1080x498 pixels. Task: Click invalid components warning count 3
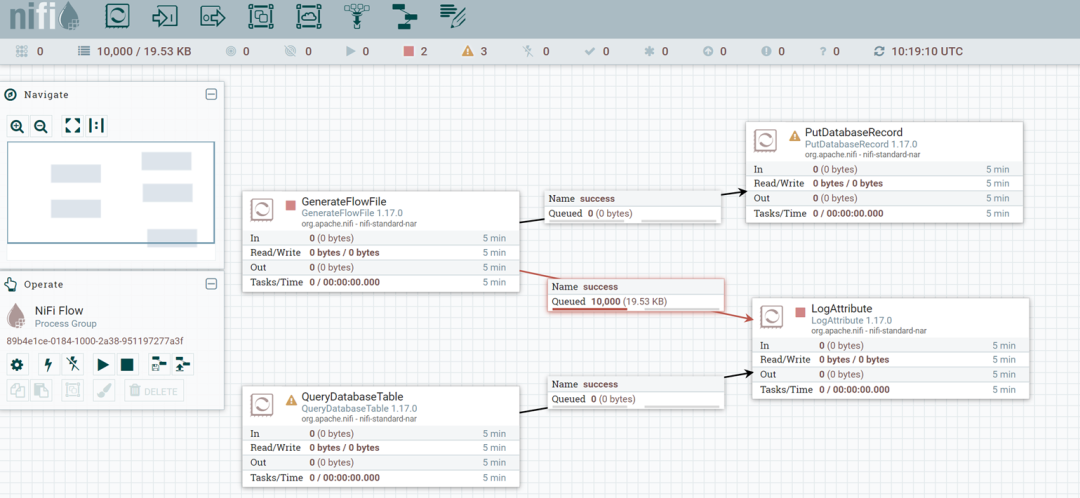tap(475, 52)
